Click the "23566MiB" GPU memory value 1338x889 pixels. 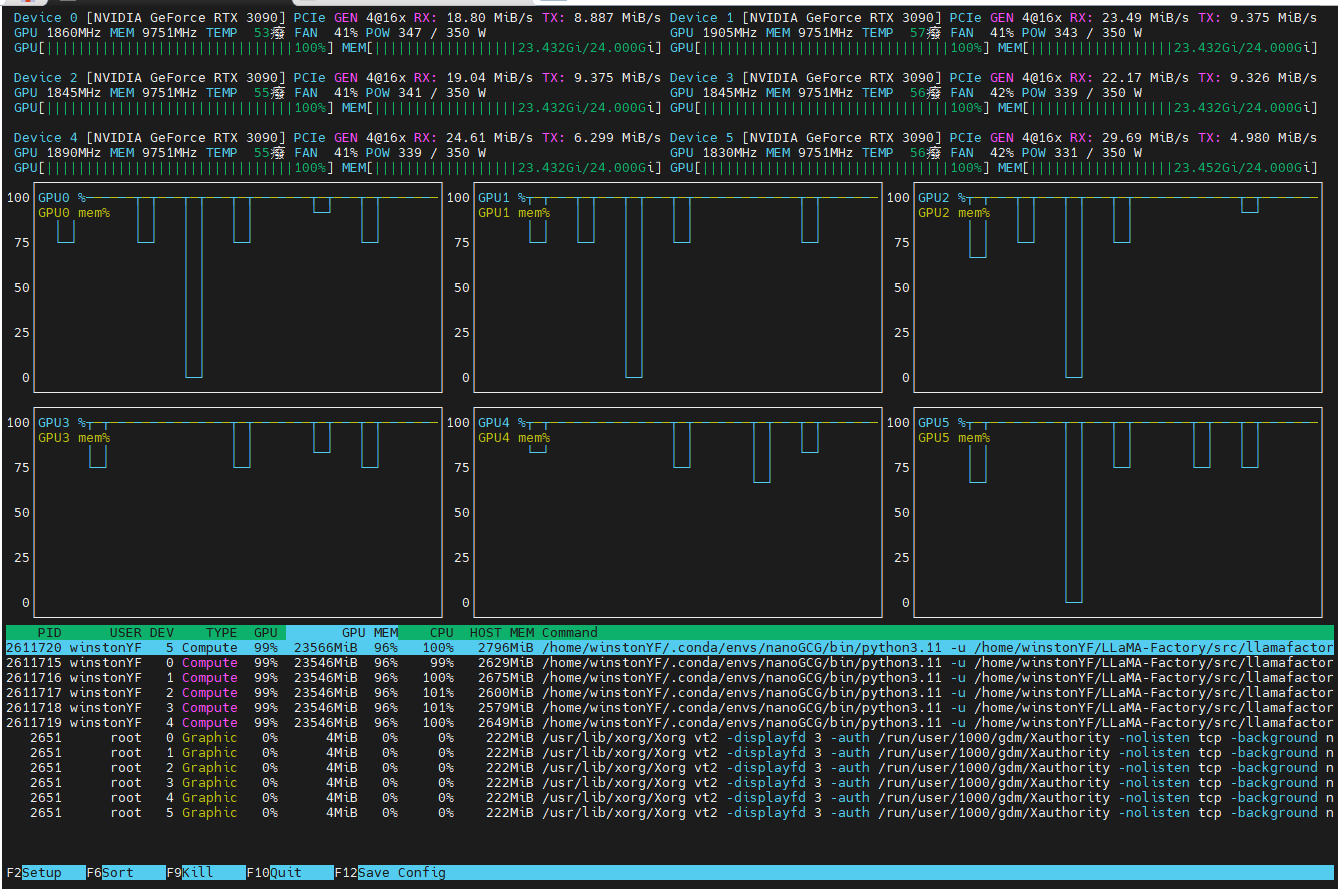tap(326, 647)
